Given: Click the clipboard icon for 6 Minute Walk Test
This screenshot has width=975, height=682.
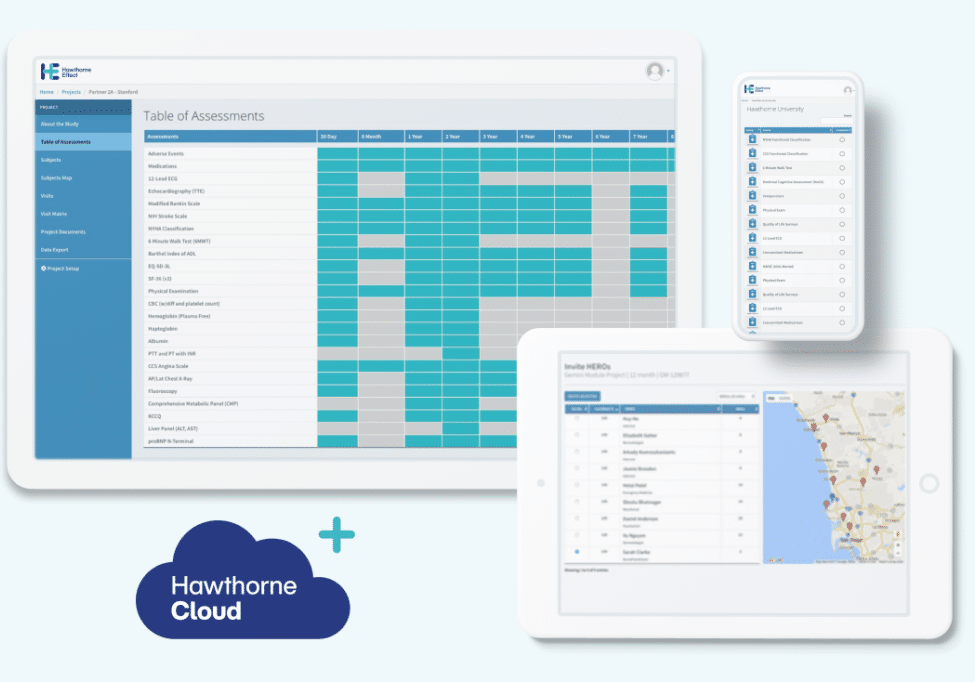Looking at the screenshot, I should coord(752,168).
